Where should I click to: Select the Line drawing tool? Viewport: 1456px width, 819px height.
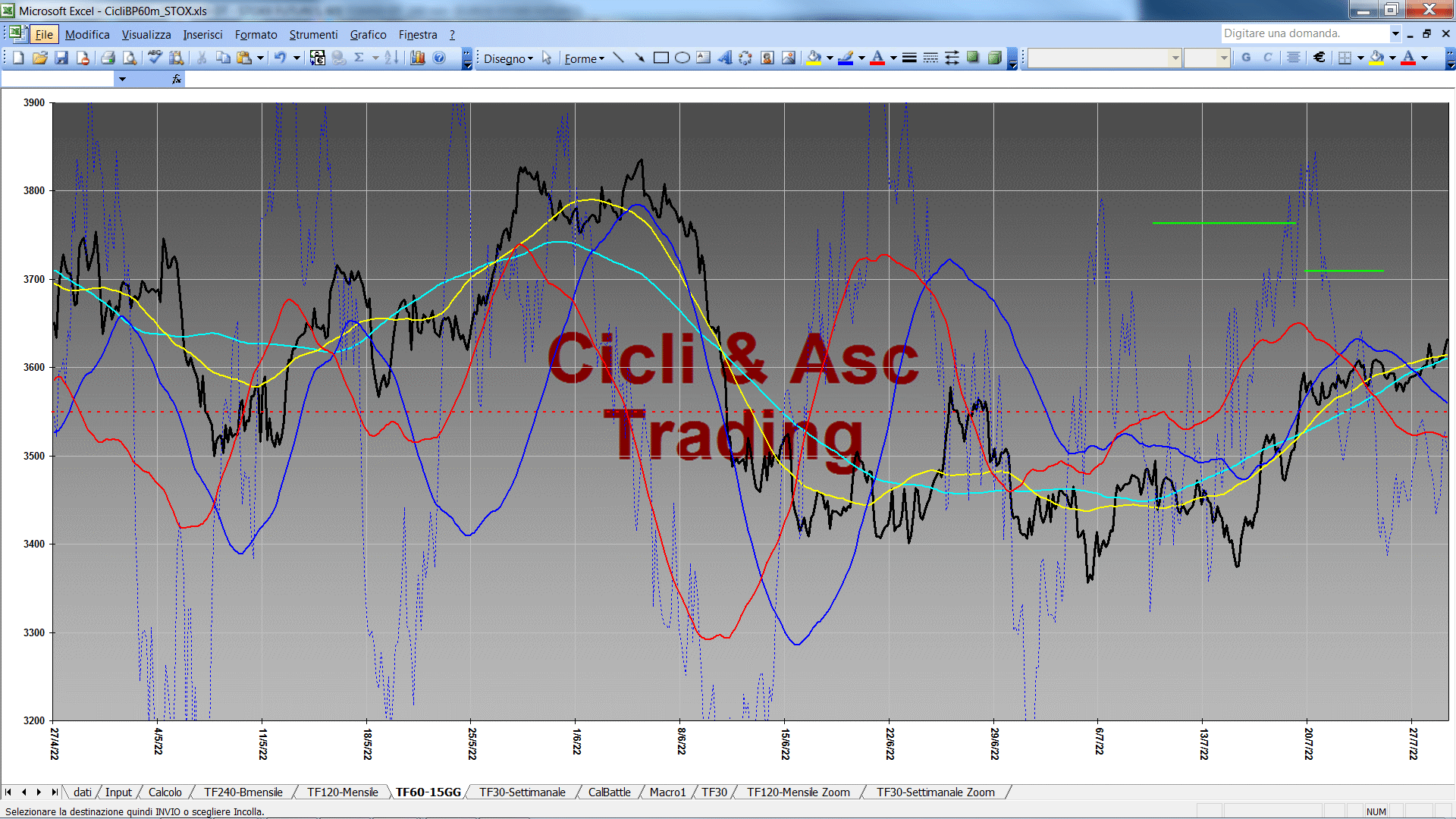coord(618,58)
